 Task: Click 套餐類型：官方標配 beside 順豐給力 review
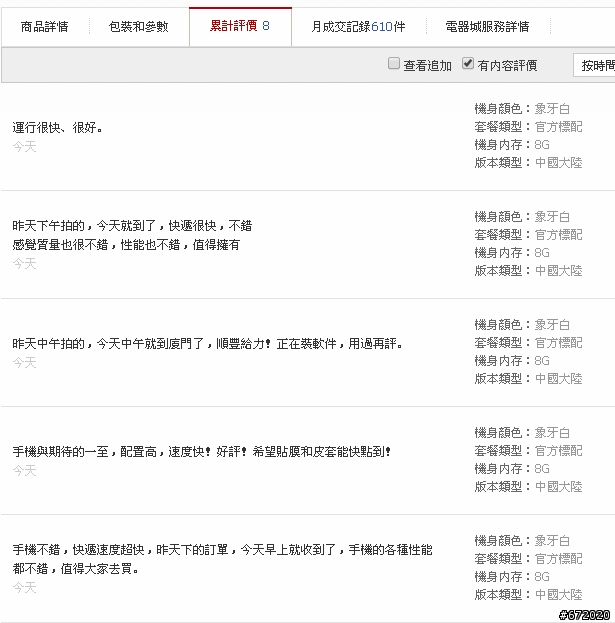(x=528, y=342)
